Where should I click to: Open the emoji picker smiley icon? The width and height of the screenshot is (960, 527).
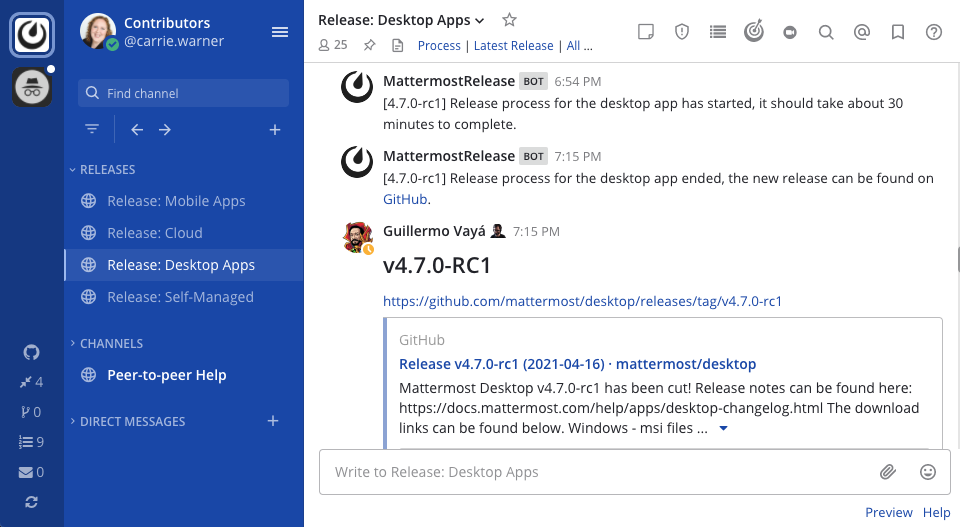(x=927, y=472)
